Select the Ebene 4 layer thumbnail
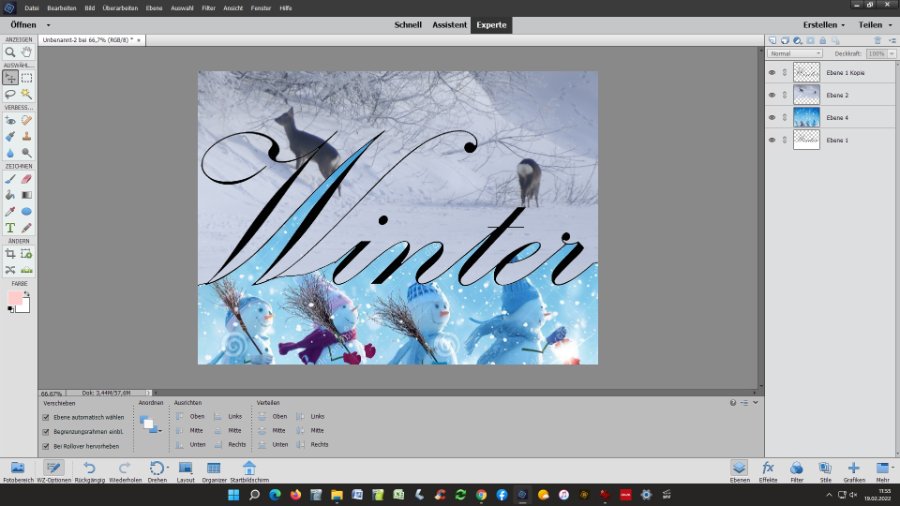The width and height of the screenshot is (900, 506). (x=806, y=118)
